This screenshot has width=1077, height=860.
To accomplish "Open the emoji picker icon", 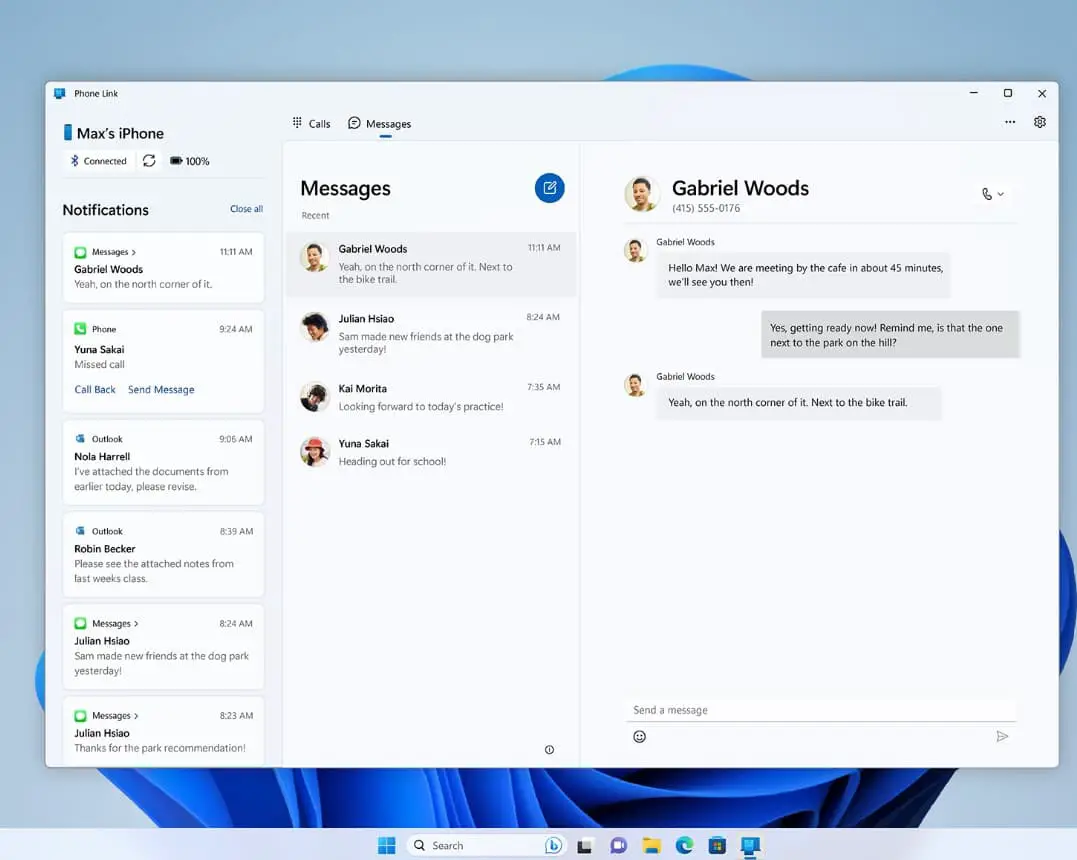I will pyautogui.click(x=640, y=737).
